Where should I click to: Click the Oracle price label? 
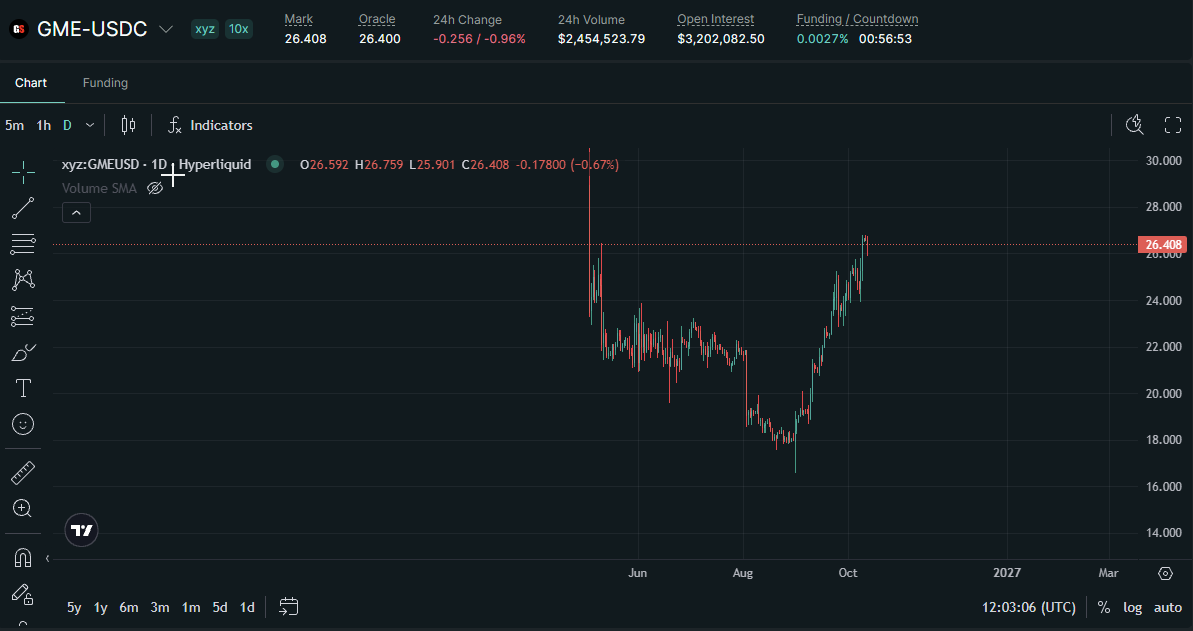[x=377, y=19]
